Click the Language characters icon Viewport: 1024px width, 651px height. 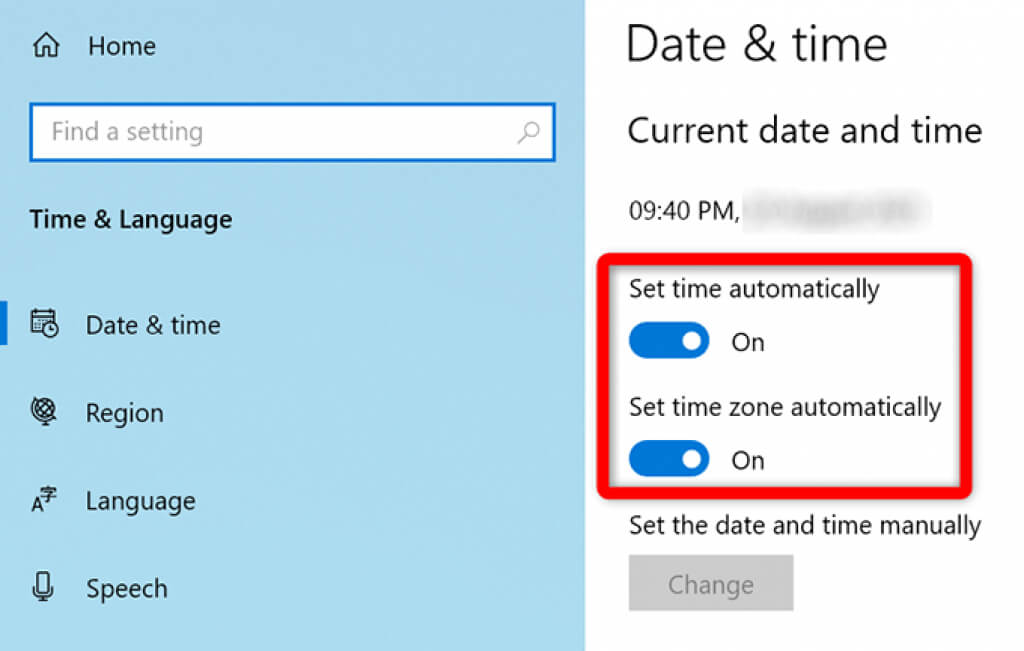[45, 501]
